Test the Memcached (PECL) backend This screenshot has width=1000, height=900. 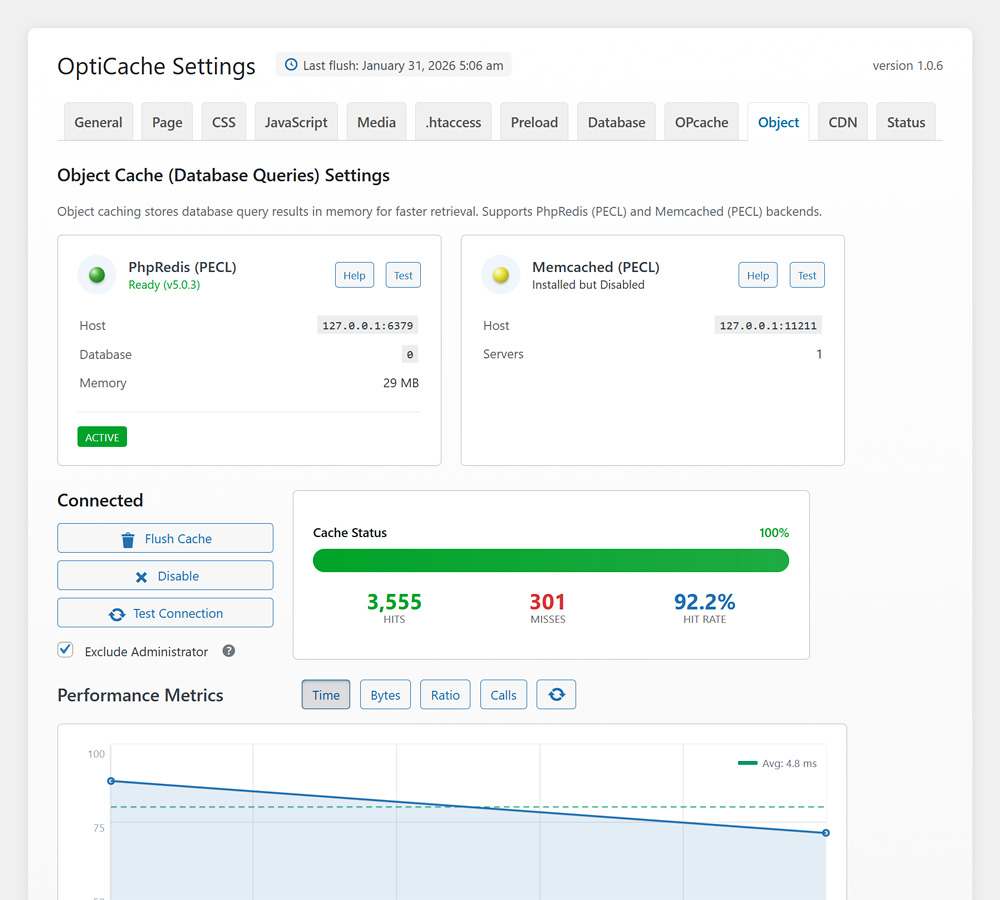click(807, 275)
